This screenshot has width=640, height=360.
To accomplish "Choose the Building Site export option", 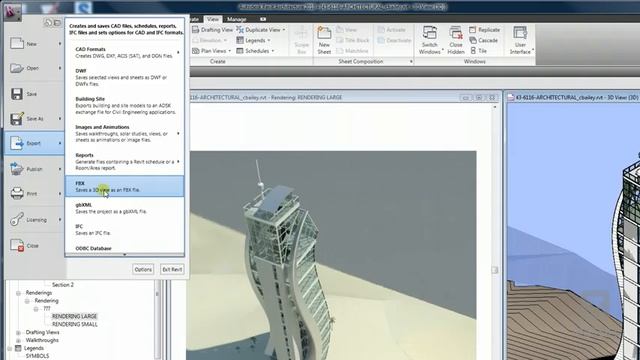I will click(x=124, y=105).
